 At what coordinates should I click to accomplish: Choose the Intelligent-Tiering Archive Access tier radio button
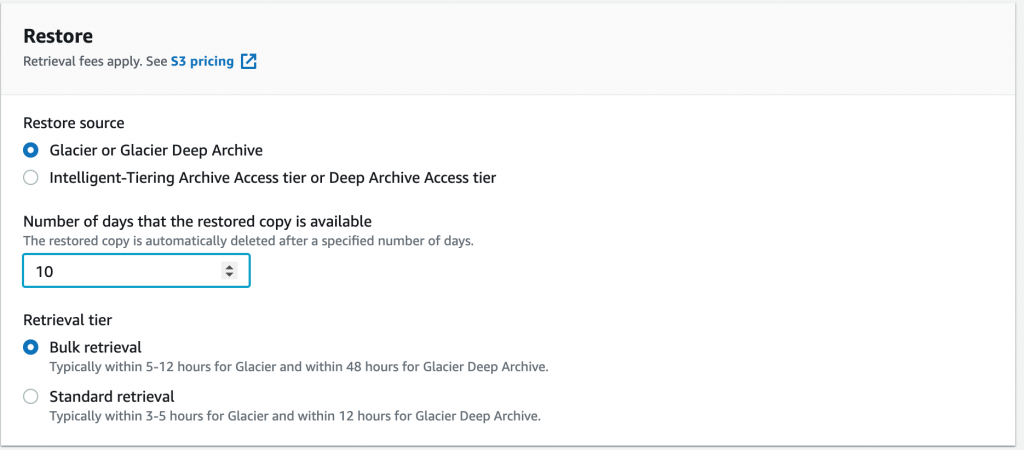tap(30, 178)
